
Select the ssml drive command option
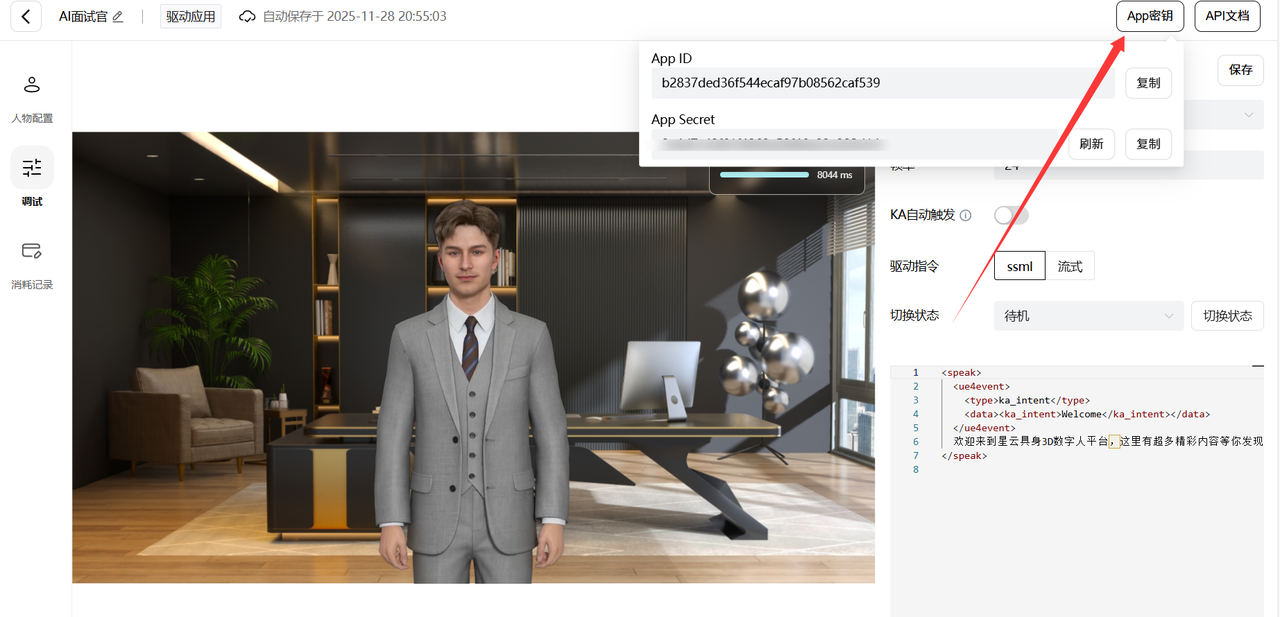[1019, 266]
